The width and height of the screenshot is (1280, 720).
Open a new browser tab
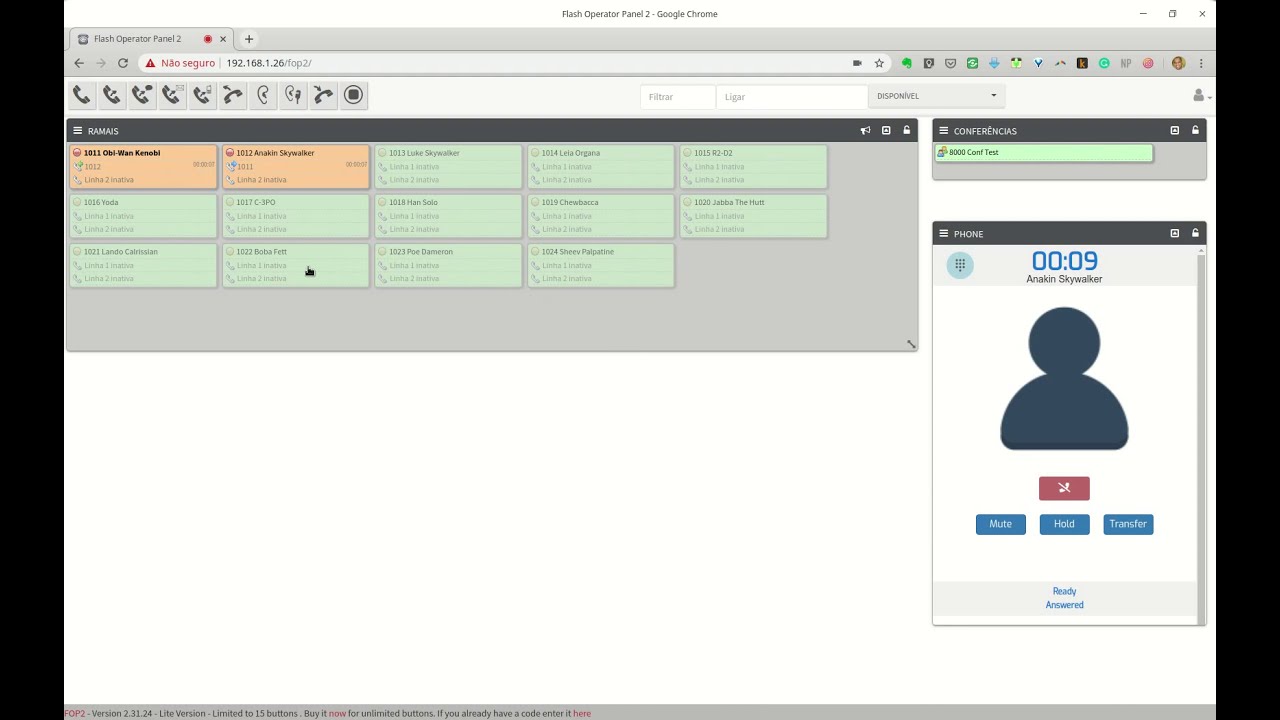click(249, 39)
